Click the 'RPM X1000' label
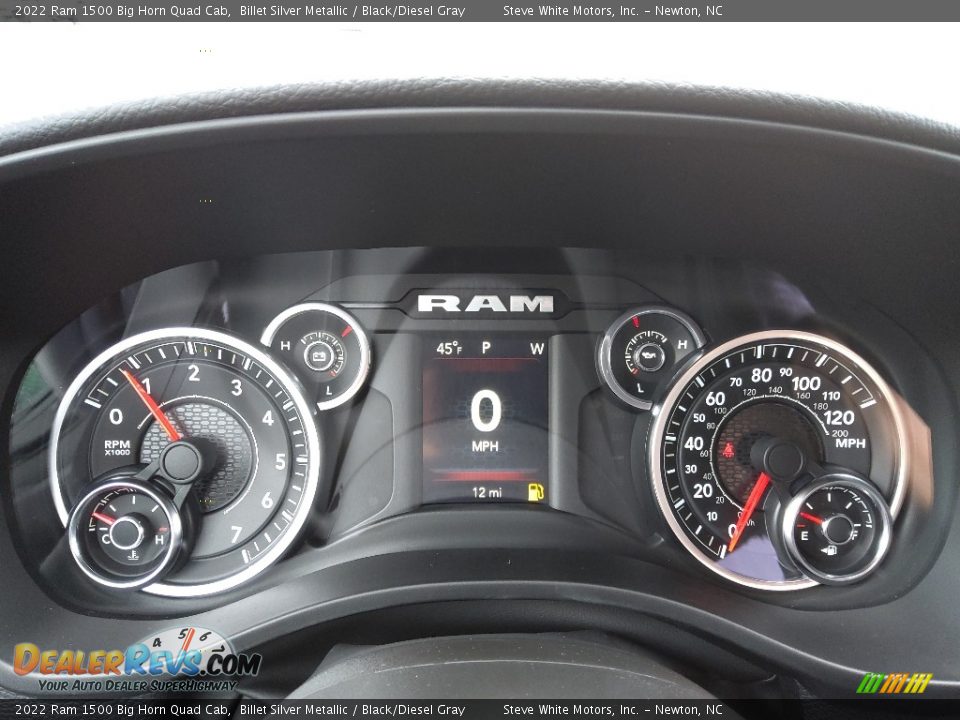The height and width of the screenshot is (720, 960). (x=117, y=448)
